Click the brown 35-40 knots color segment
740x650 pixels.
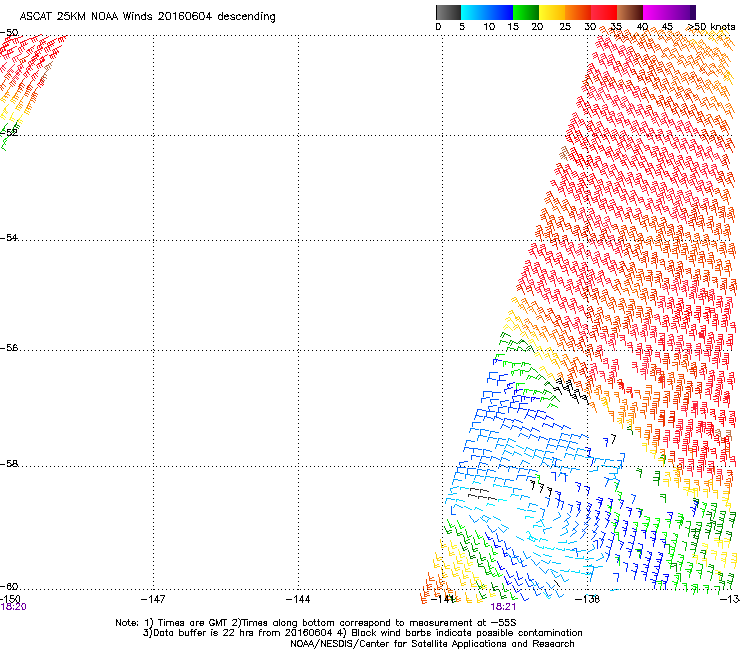click(630, 12)
